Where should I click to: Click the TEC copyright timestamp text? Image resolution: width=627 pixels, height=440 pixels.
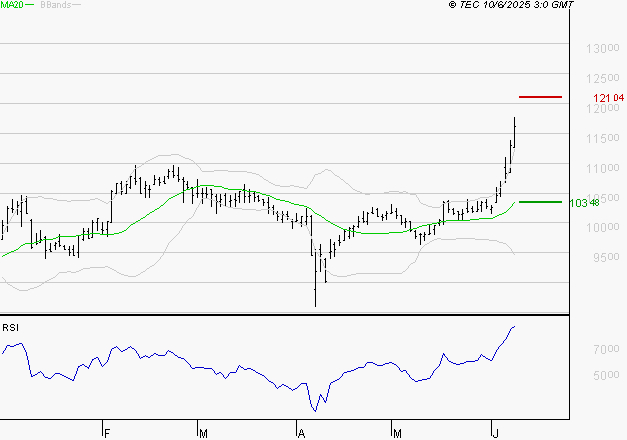pos(512,5)
